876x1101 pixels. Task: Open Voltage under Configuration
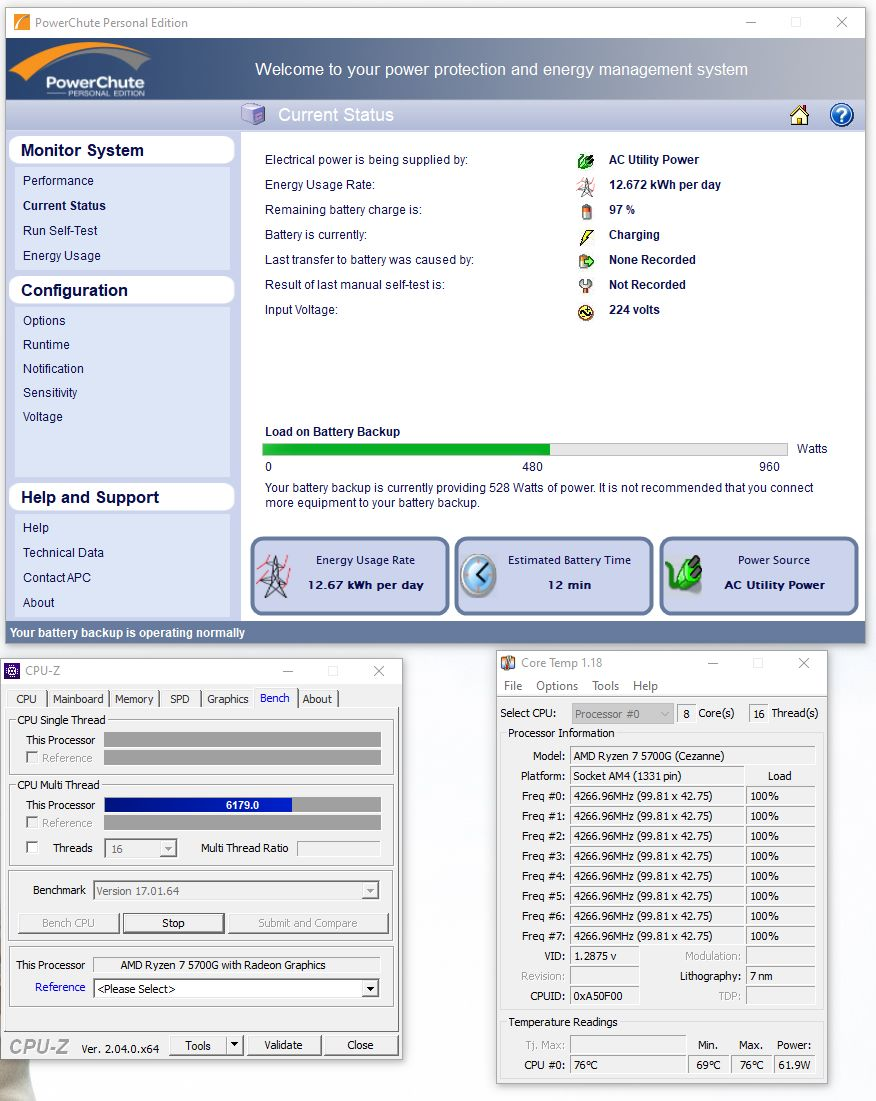click(x=43, y=417)
